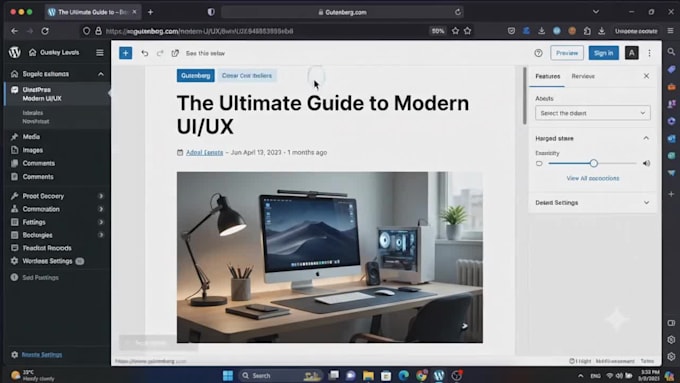
Task: Select the UinetPres Modern UI/UX sidebar item
Action: click(x=56, y=94)
